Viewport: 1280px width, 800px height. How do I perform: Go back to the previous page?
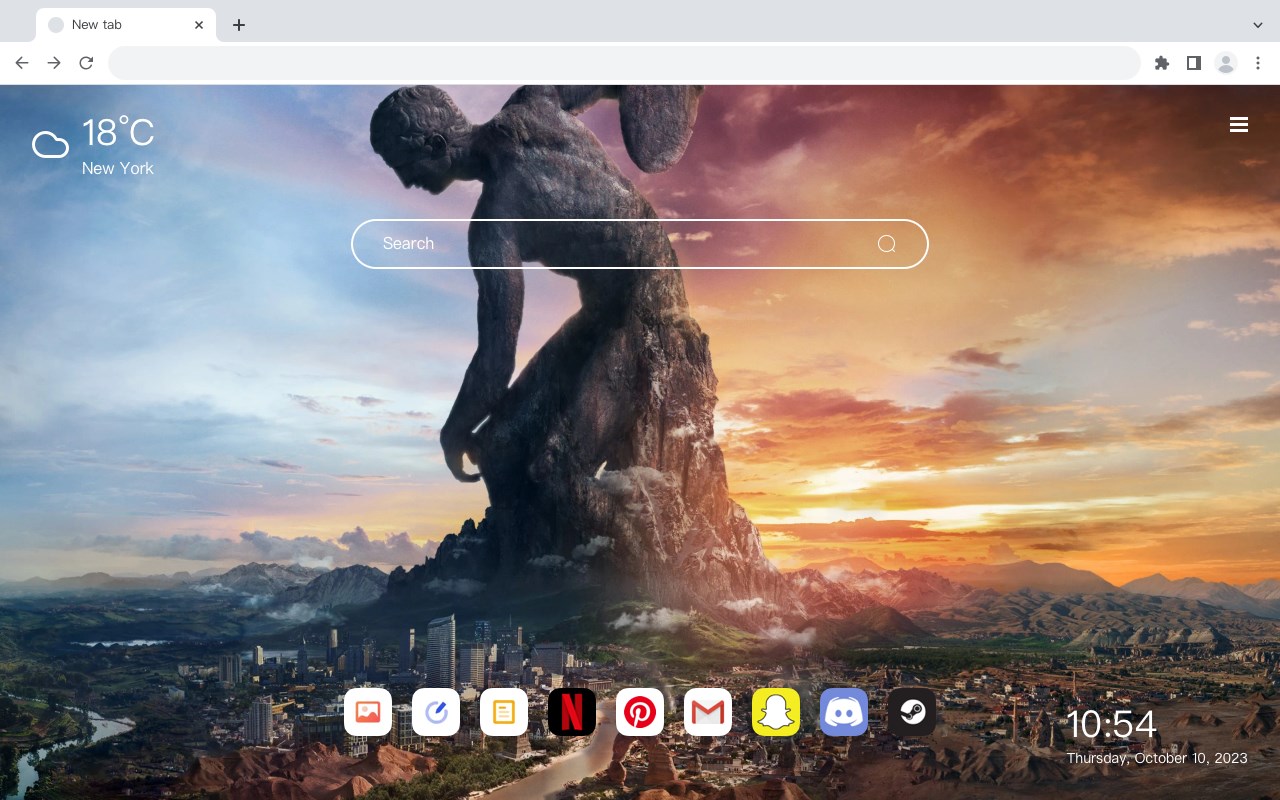22,63
